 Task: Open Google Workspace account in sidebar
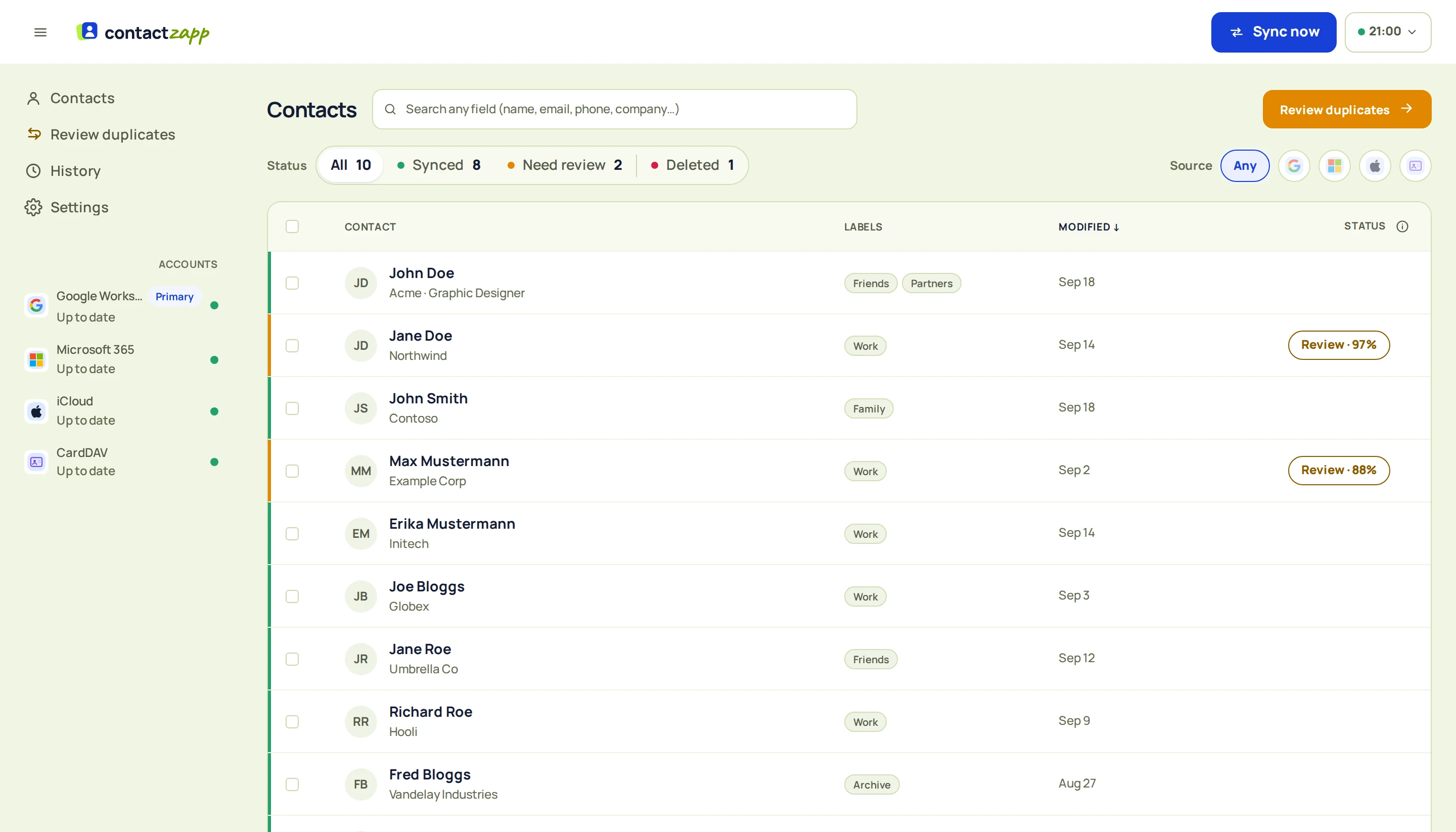[122, 306]
